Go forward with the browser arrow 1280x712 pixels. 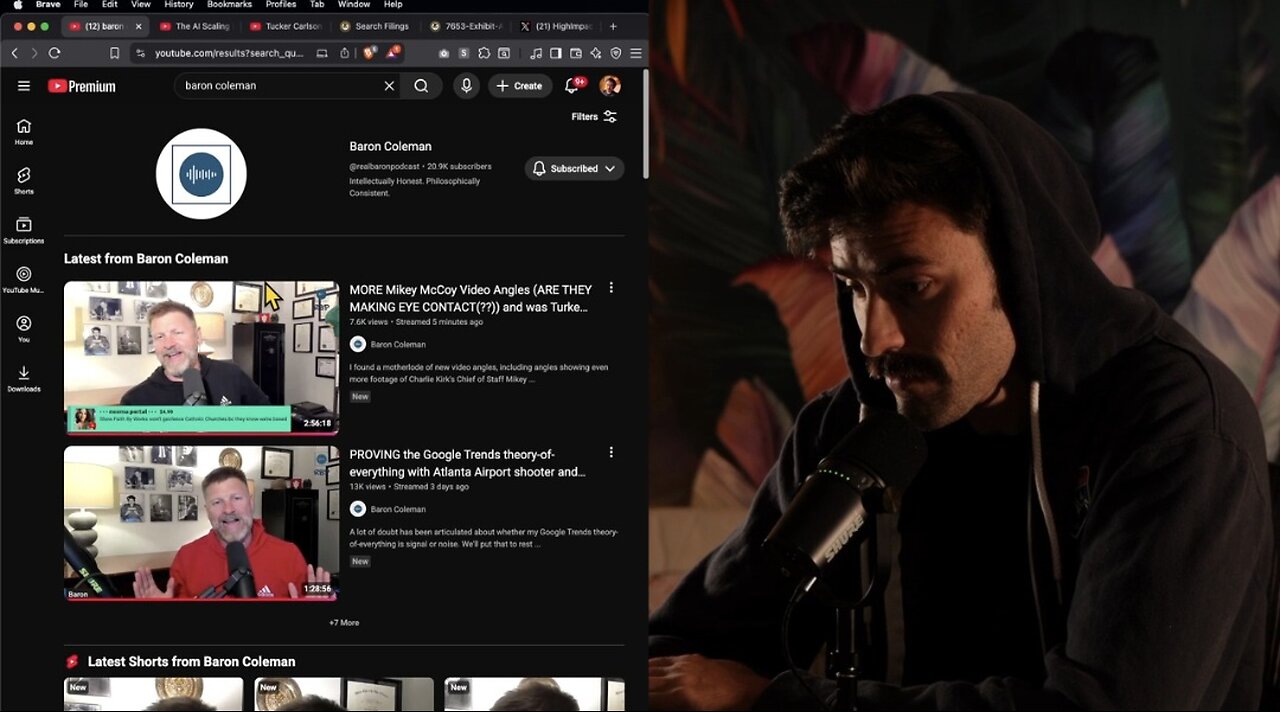pos(34,53)
